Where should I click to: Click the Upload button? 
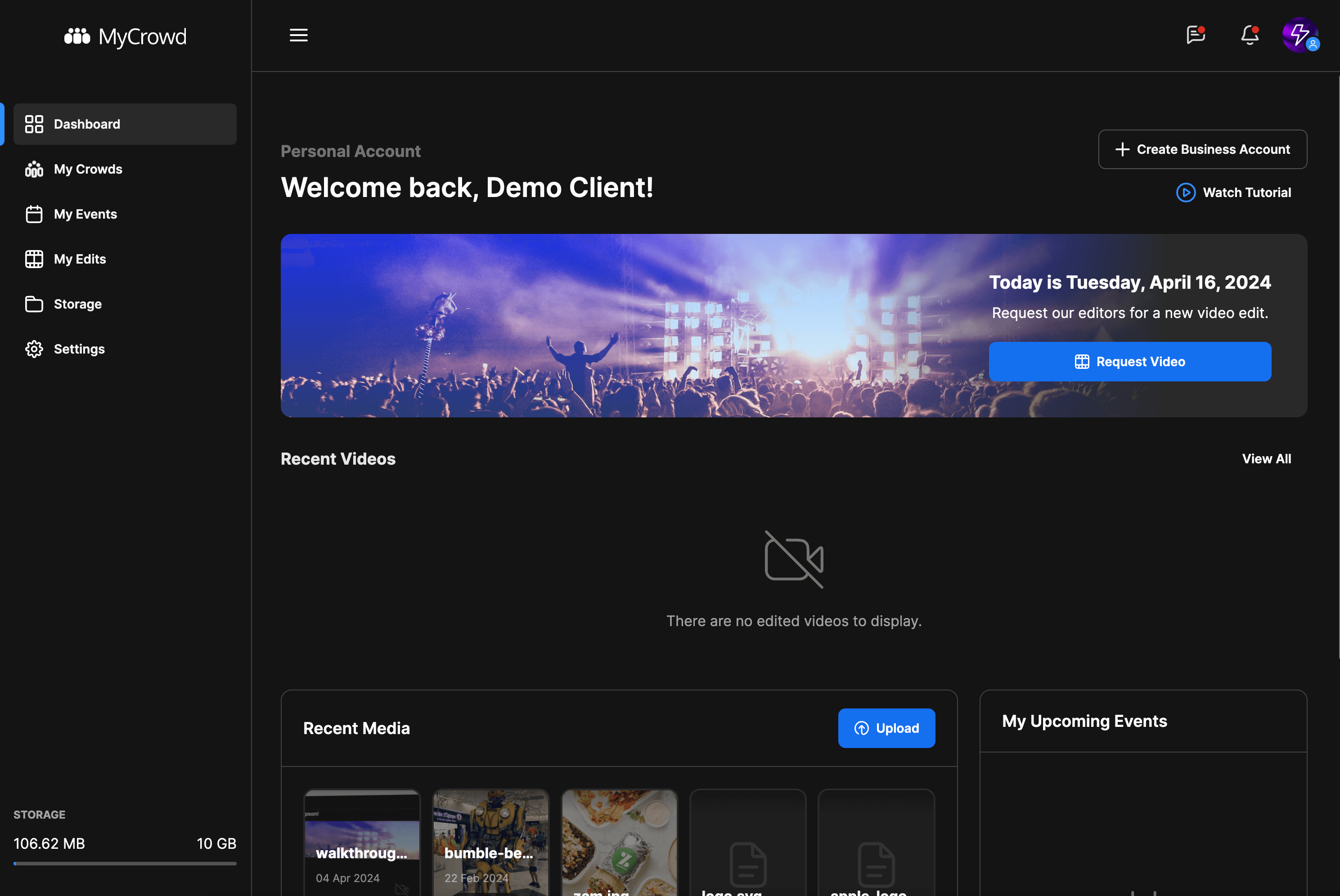click(886, 728)
